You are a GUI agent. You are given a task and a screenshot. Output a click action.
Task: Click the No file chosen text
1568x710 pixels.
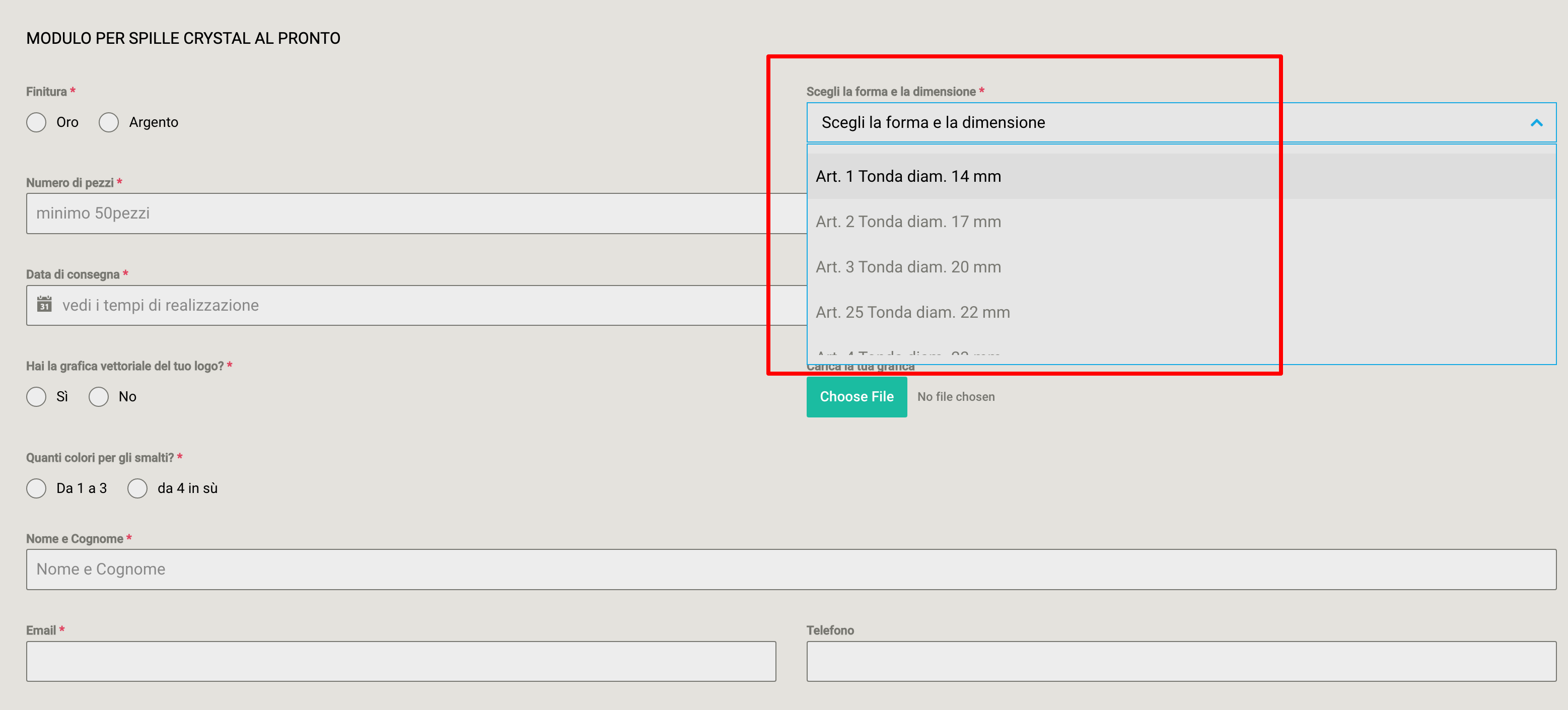tap(956, 396)
